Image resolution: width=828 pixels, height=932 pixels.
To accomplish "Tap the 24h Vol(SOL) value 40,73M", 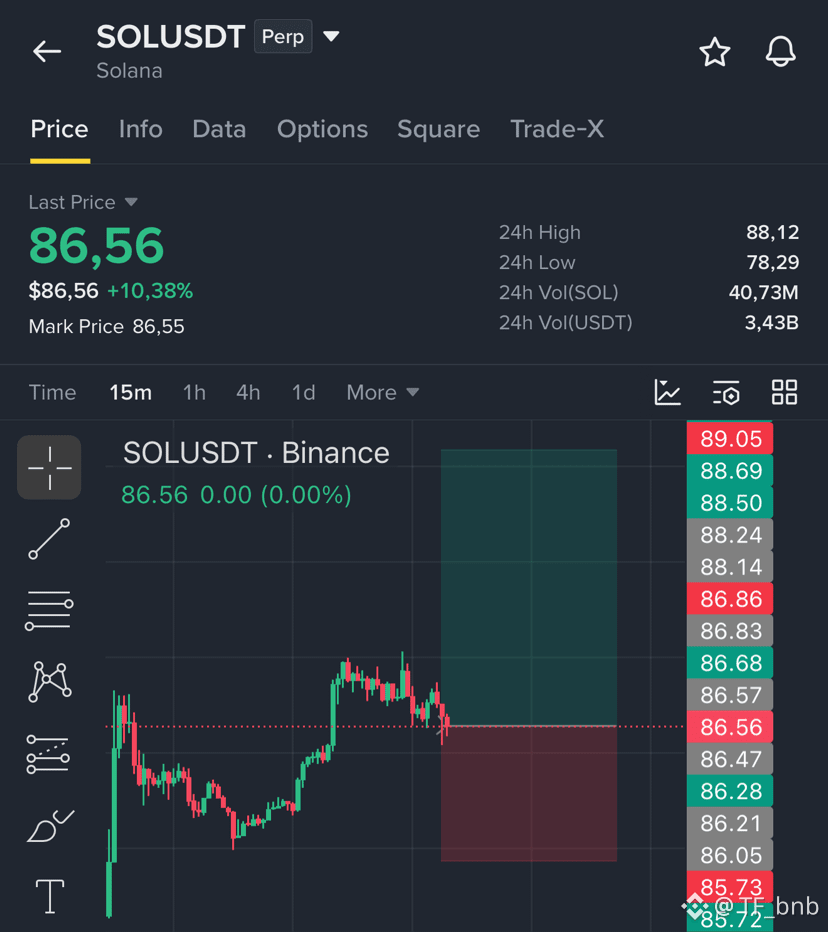I will (x=763, y=292).
